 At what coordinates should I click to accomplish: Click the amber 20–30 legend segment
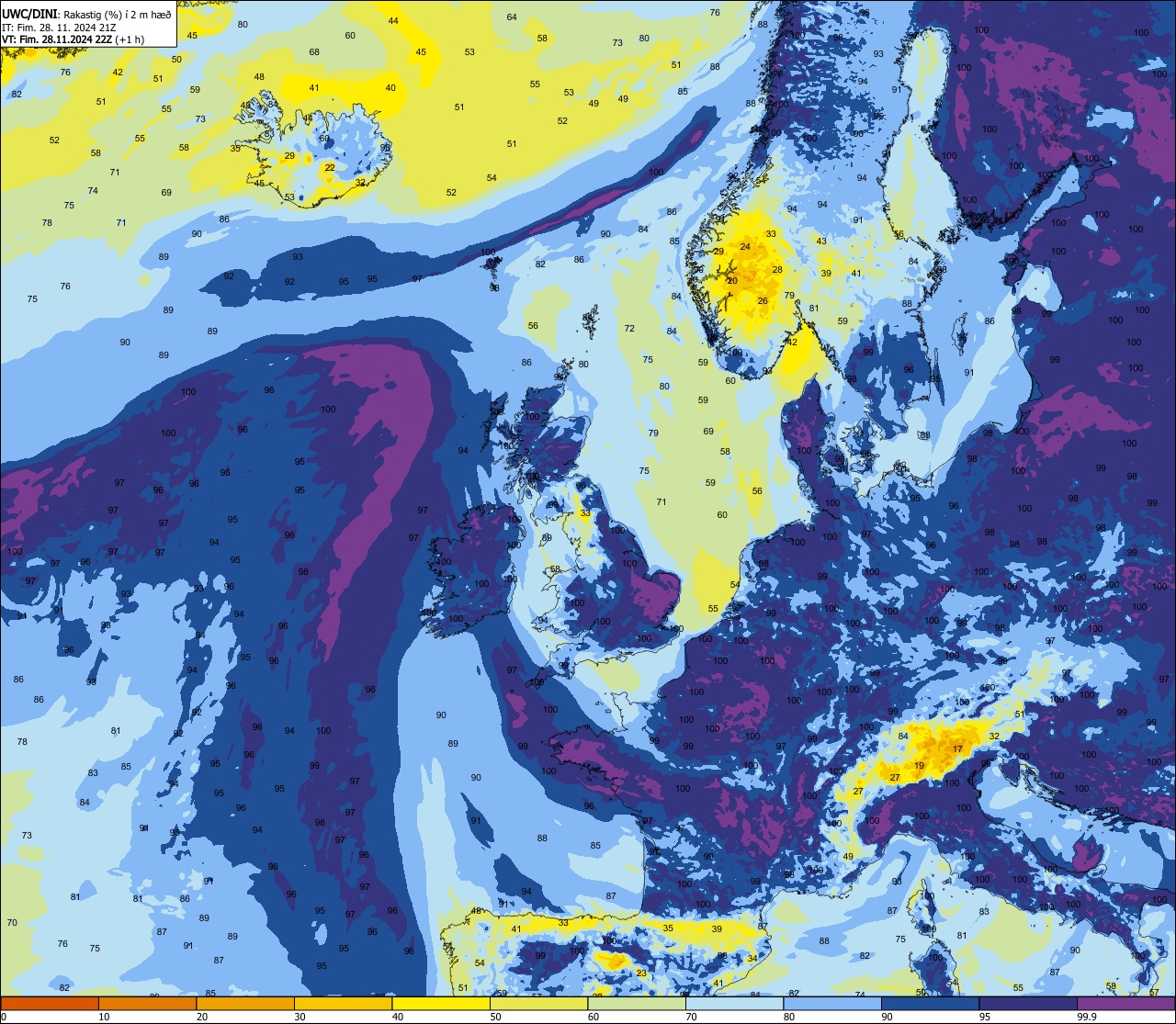245,1004
